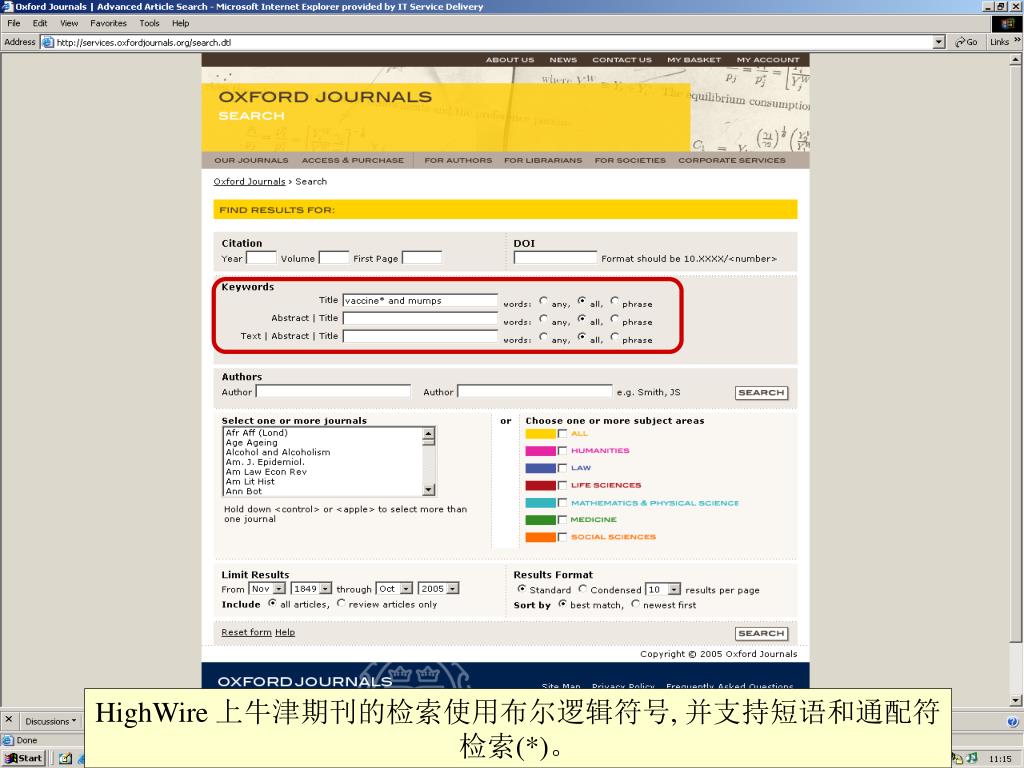The width and height of the screenshot is (1024, 768).
Task: Expand the address bar dropdown arrow
Action: [x=939, y=42]
